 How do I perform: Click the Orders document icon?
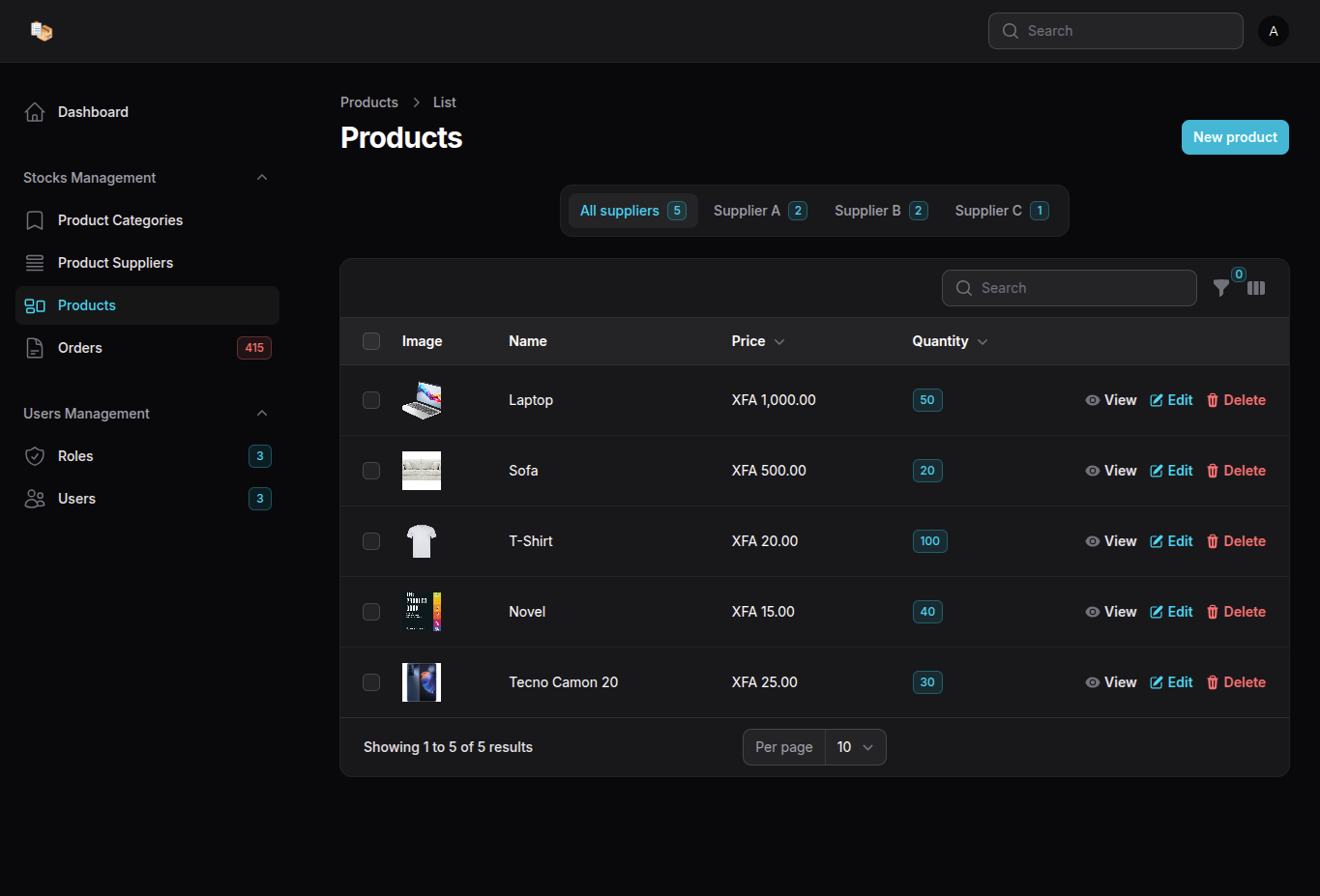pos(35,348)
